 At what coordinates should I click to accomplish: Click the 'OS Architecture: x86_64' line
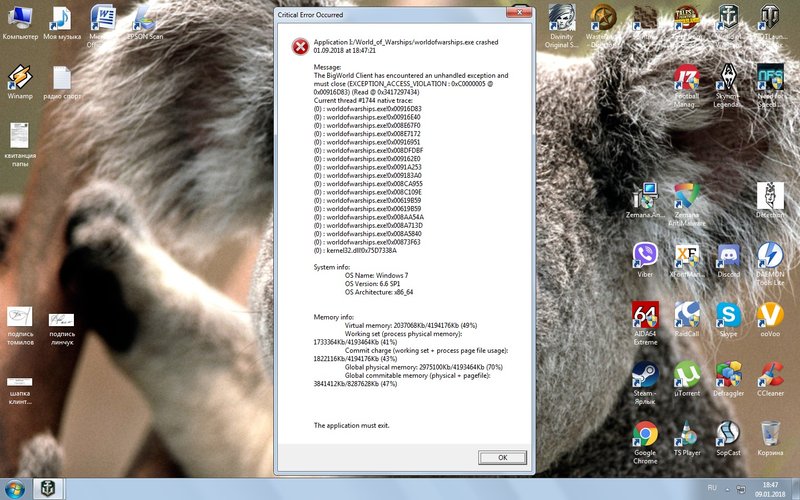(379, 292)
